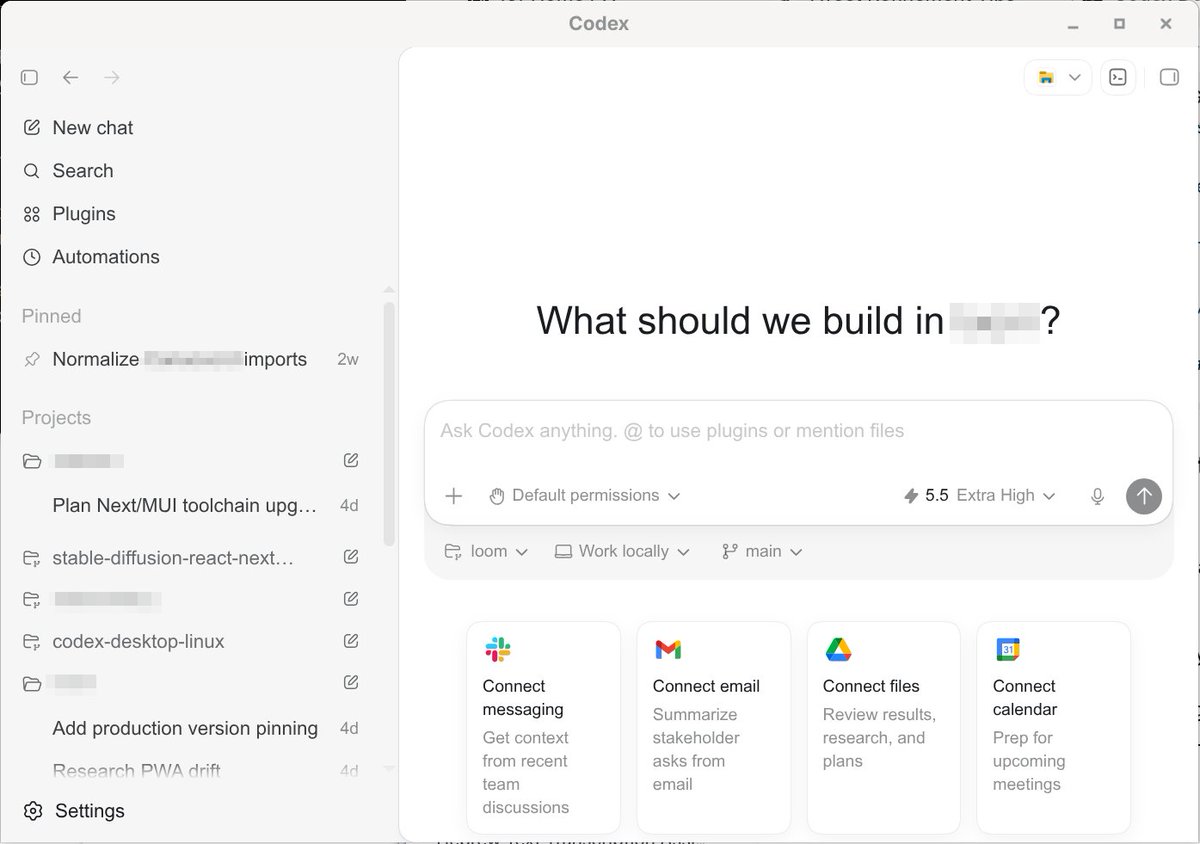
Task: Click the Automations clock icon
Action: click(x=32, y=257)
